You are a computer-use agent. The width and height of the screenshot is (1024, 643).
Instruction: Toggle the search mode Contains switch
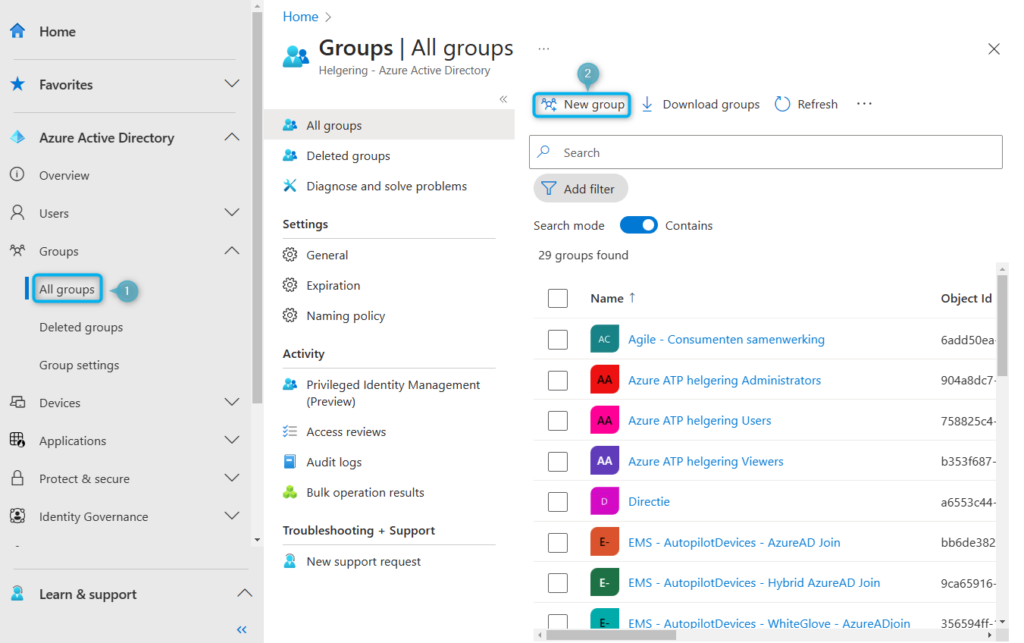638,225
